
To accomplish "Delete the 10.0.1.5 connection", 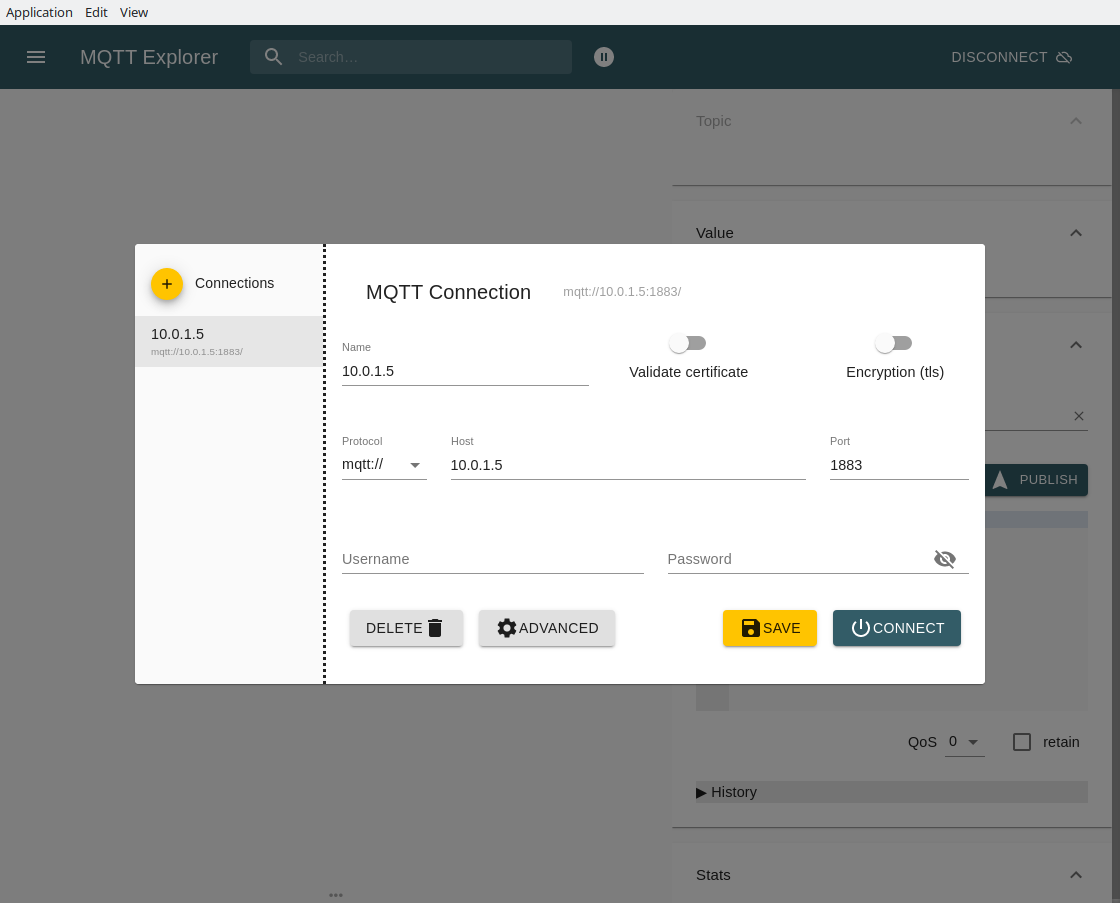I will [406, 628].
